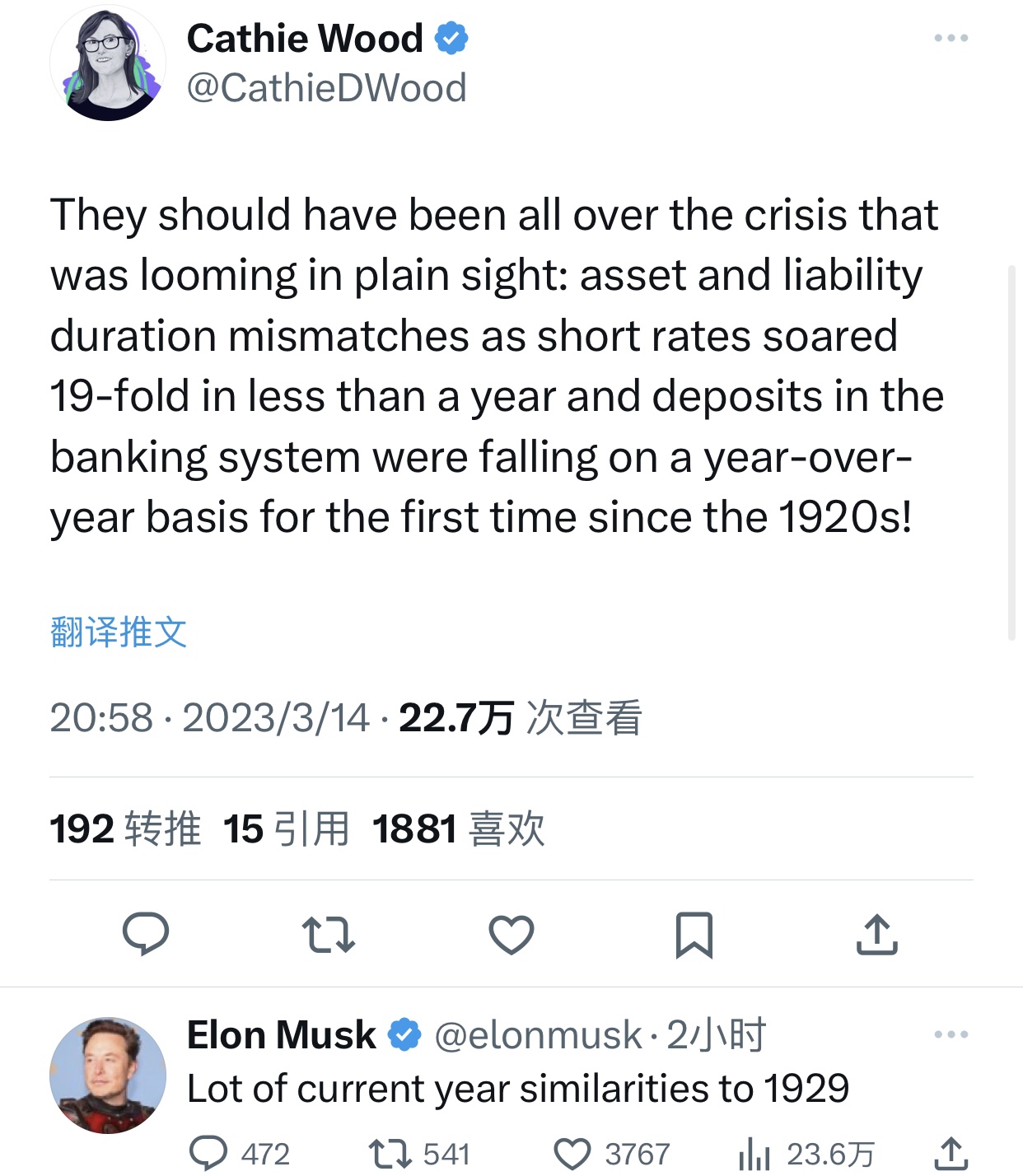Open more options for Cathie Wood's tweet
This screenshot has width=1023, height=1176.
(951, 39)
